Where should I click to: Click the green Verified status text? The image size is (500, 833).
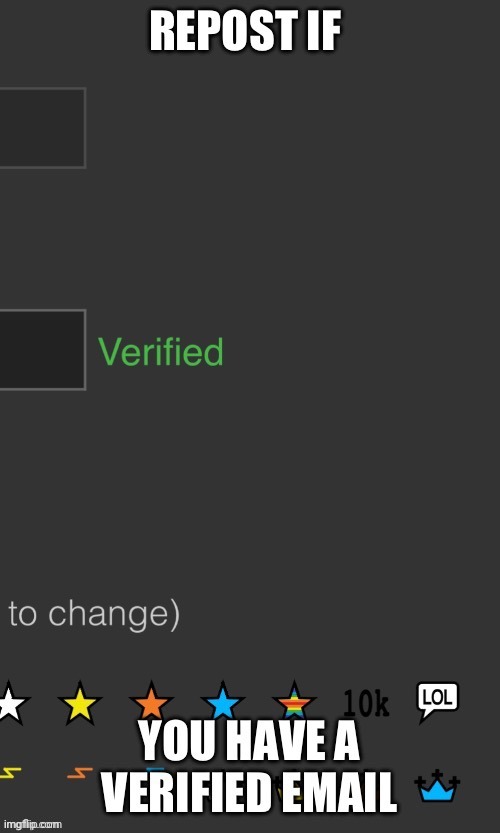(x=160, y=352)
